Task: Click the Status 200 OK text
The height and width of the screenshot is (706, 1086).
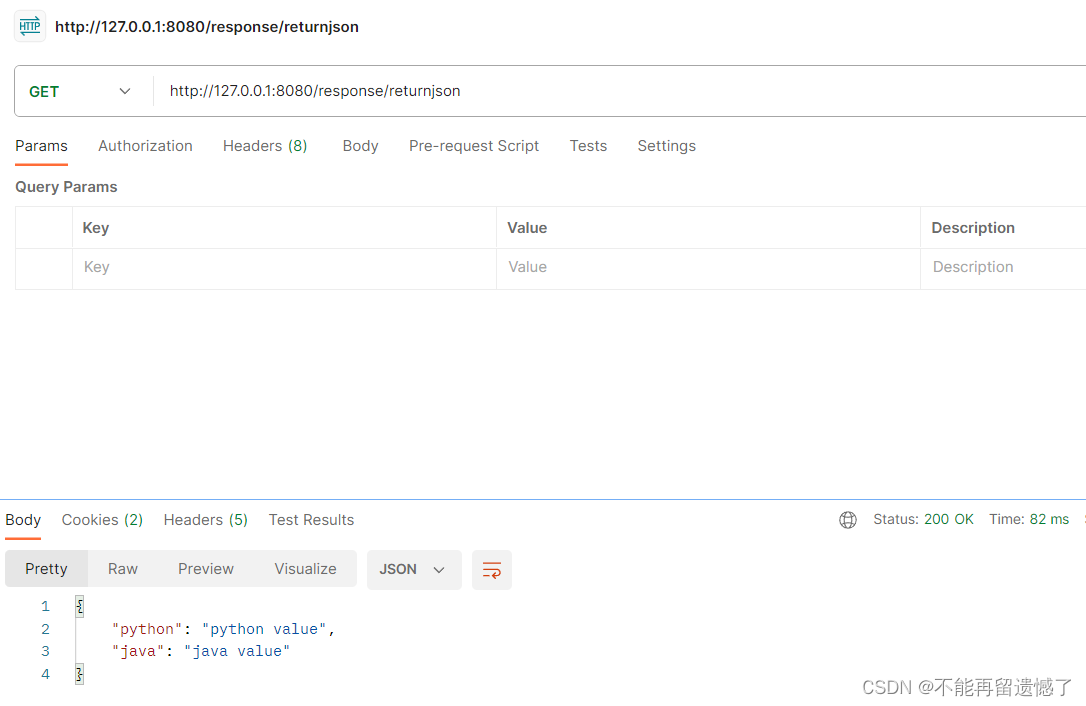Action: [x=923, y=520]
